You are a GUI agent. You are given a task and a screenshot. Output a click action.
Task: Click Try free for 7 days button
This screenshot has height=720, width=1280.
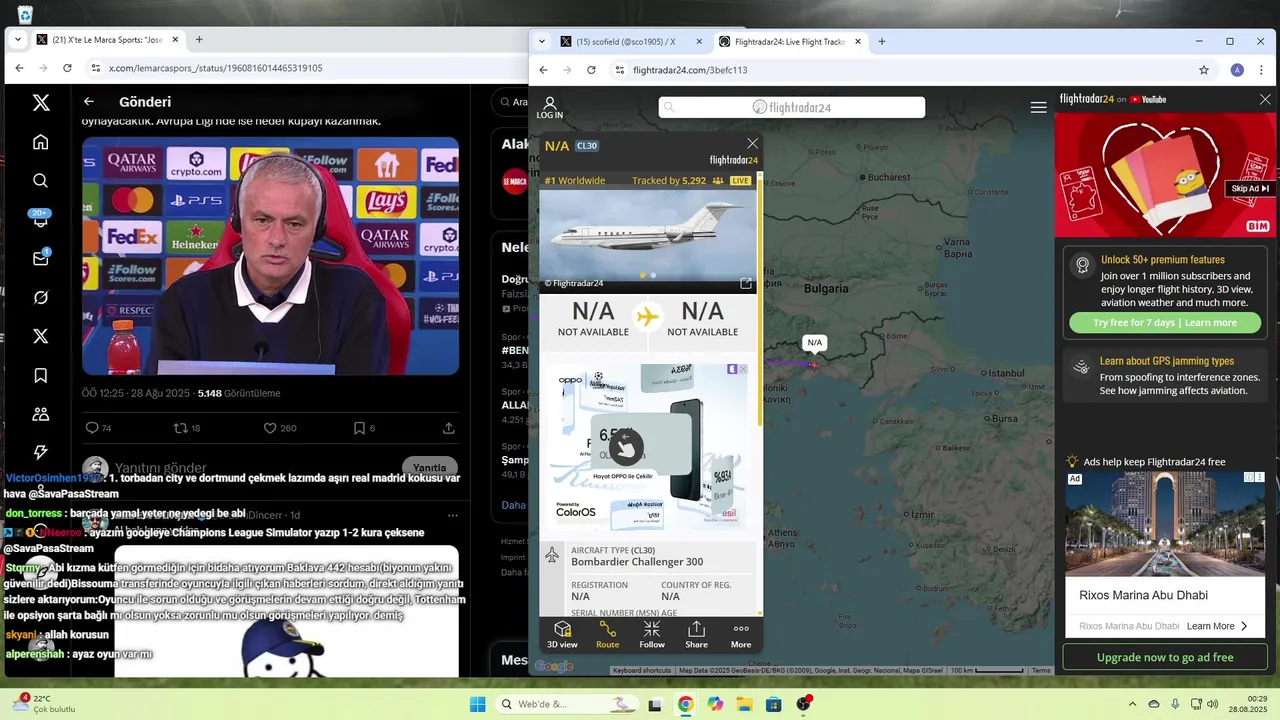click(1165, 323)
